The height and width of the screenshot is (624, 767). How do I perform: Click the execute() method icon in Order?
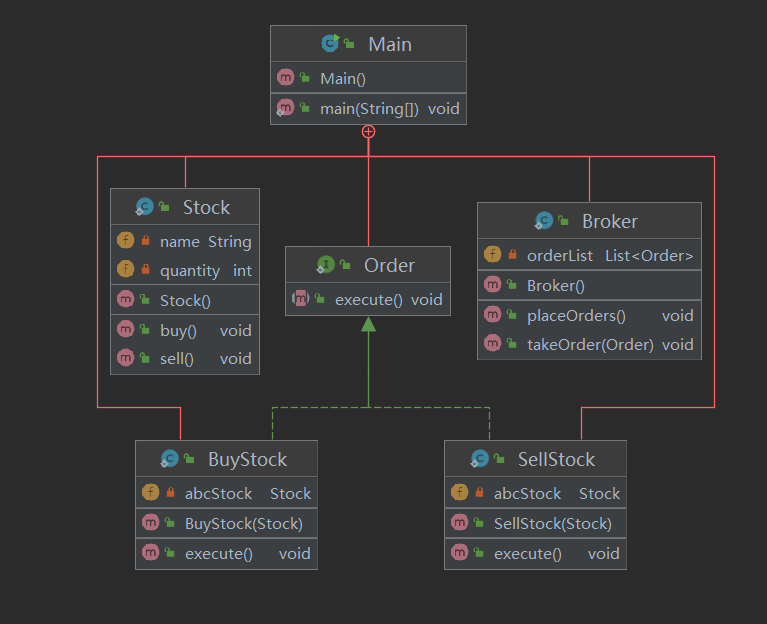click(x=300, y=298)
